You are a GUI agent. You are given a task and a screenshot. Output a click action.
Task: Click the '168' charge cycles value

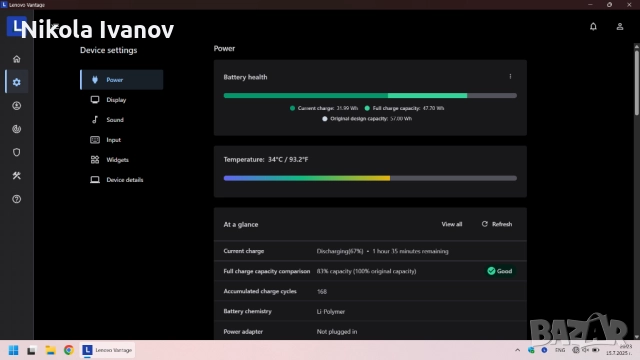322,291
